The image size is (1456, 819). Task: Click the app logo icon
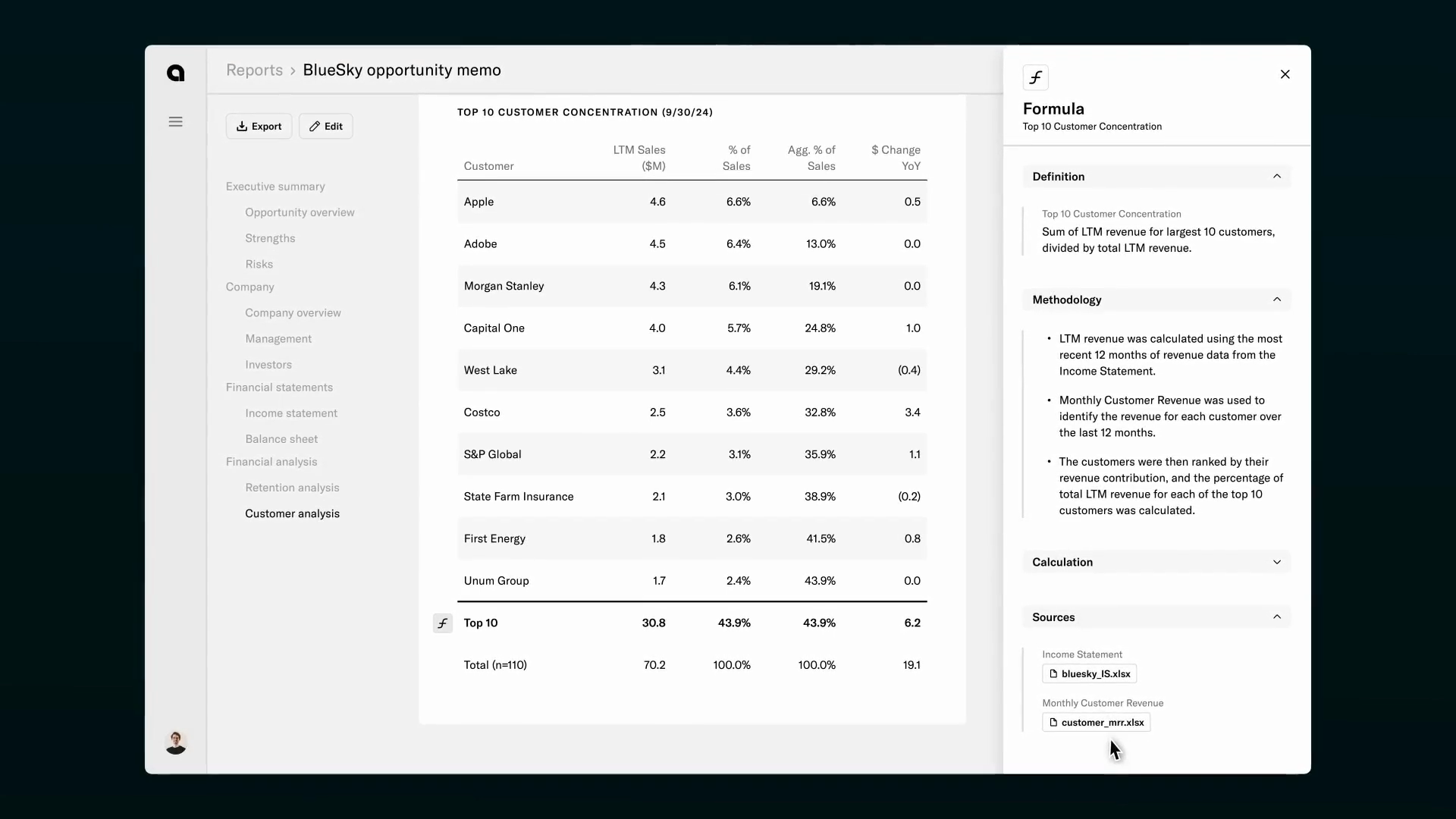coord(175,73)
